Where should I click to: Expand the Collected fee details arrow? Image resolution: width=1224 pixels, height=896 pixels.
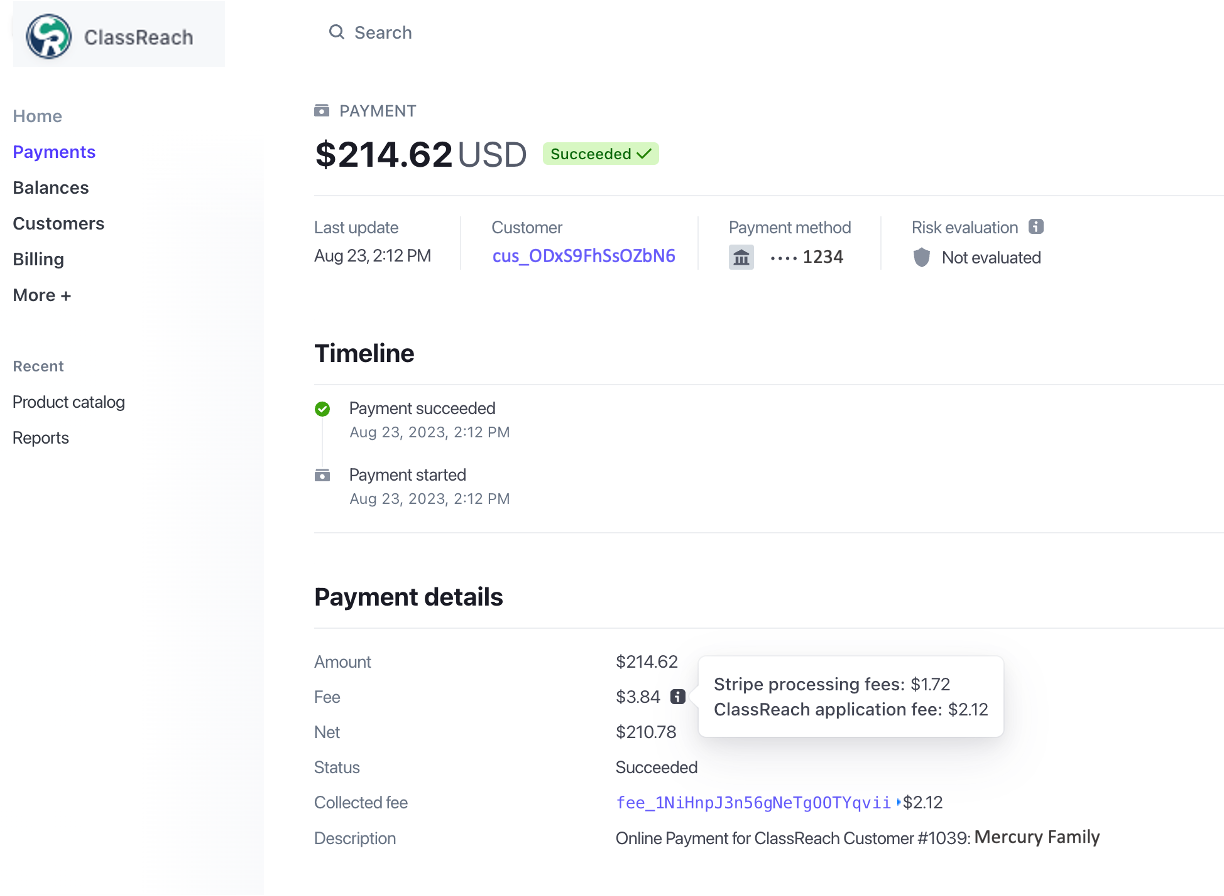pos(898,802)
